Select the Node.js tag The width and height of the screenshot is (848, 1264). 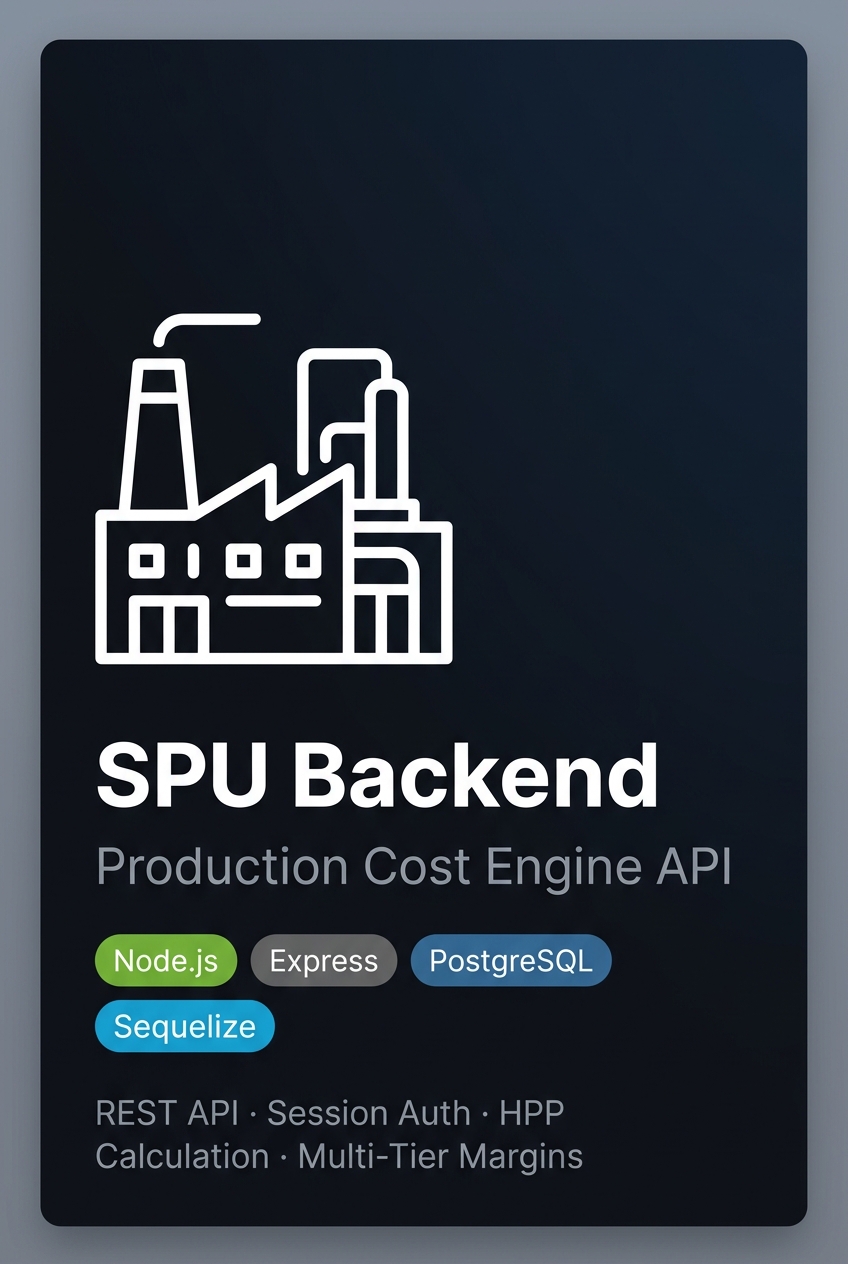pyautogui.click(x=166, y=961)
